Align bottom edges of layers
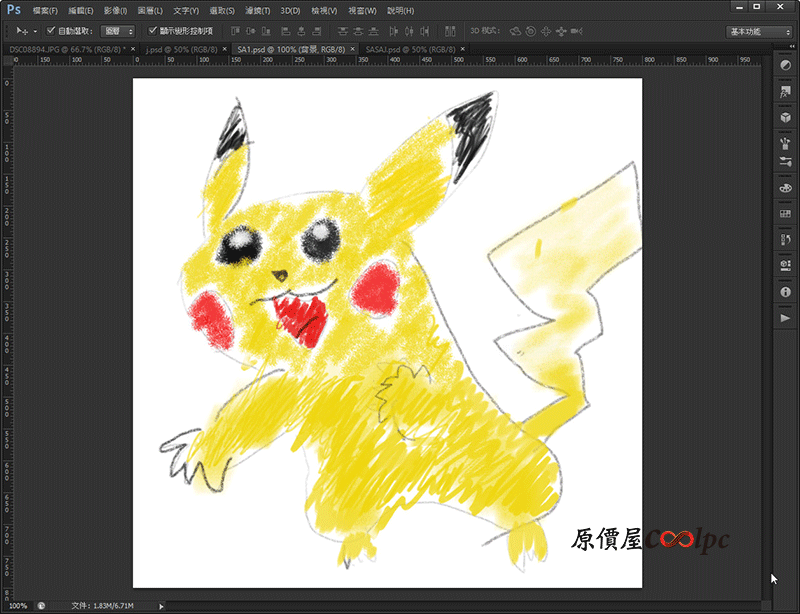This screenshot has height=614, width=800. click(266, 31)
